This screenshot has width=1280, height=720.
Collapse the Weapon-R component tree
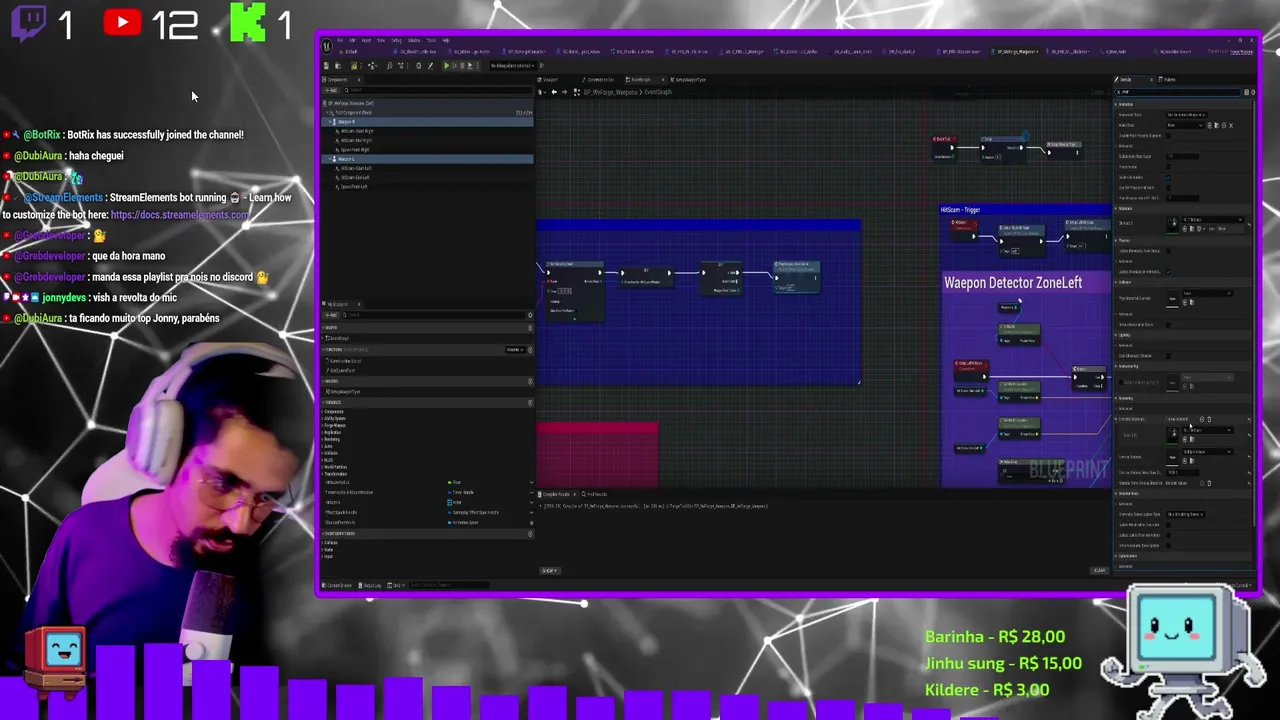point(330,122)
